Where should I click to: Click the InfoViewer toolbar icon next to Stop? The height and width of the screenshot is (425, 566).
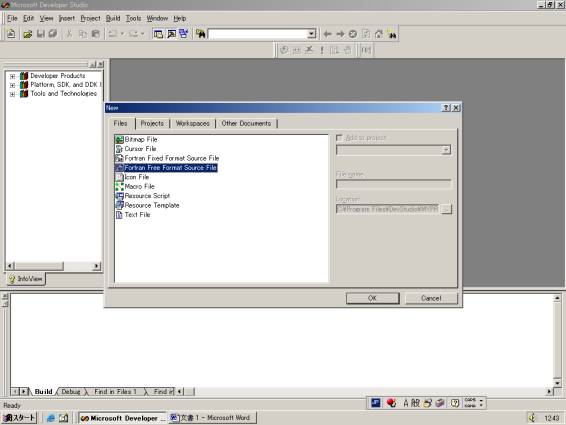[x=366, y=34]
